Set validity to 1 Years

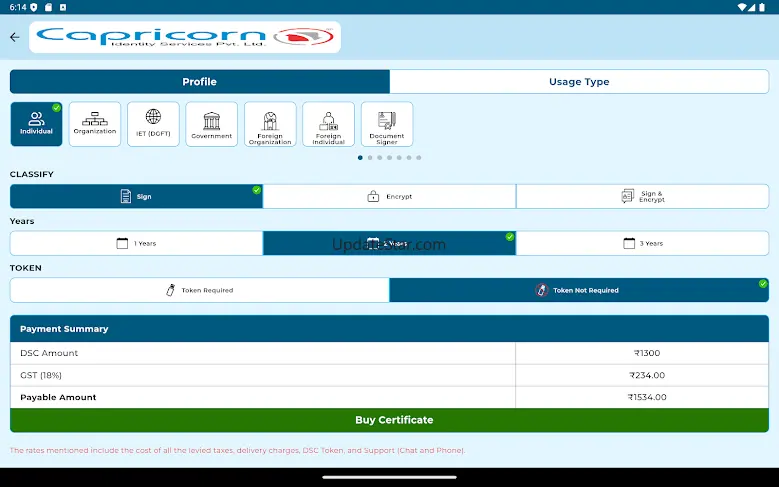[136, 243]
